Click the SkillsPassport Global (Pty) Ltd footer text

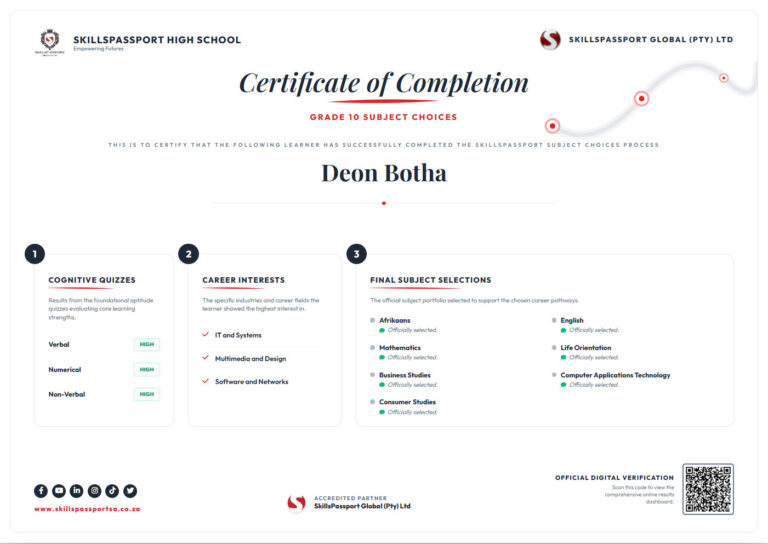pos(362,506)
